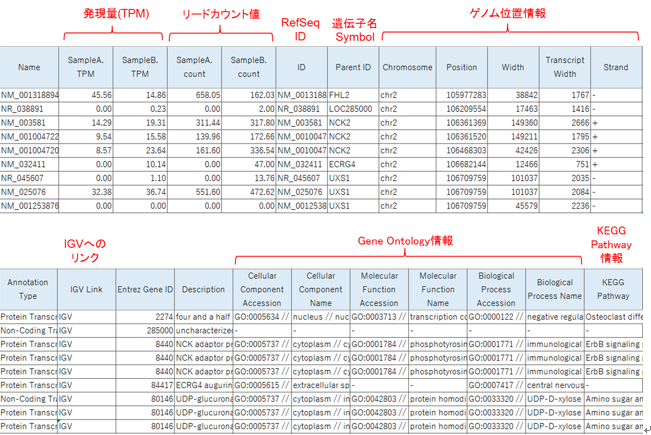Select the Strand column header
Screen dimensions: 651x435
(x=616, y=67)
